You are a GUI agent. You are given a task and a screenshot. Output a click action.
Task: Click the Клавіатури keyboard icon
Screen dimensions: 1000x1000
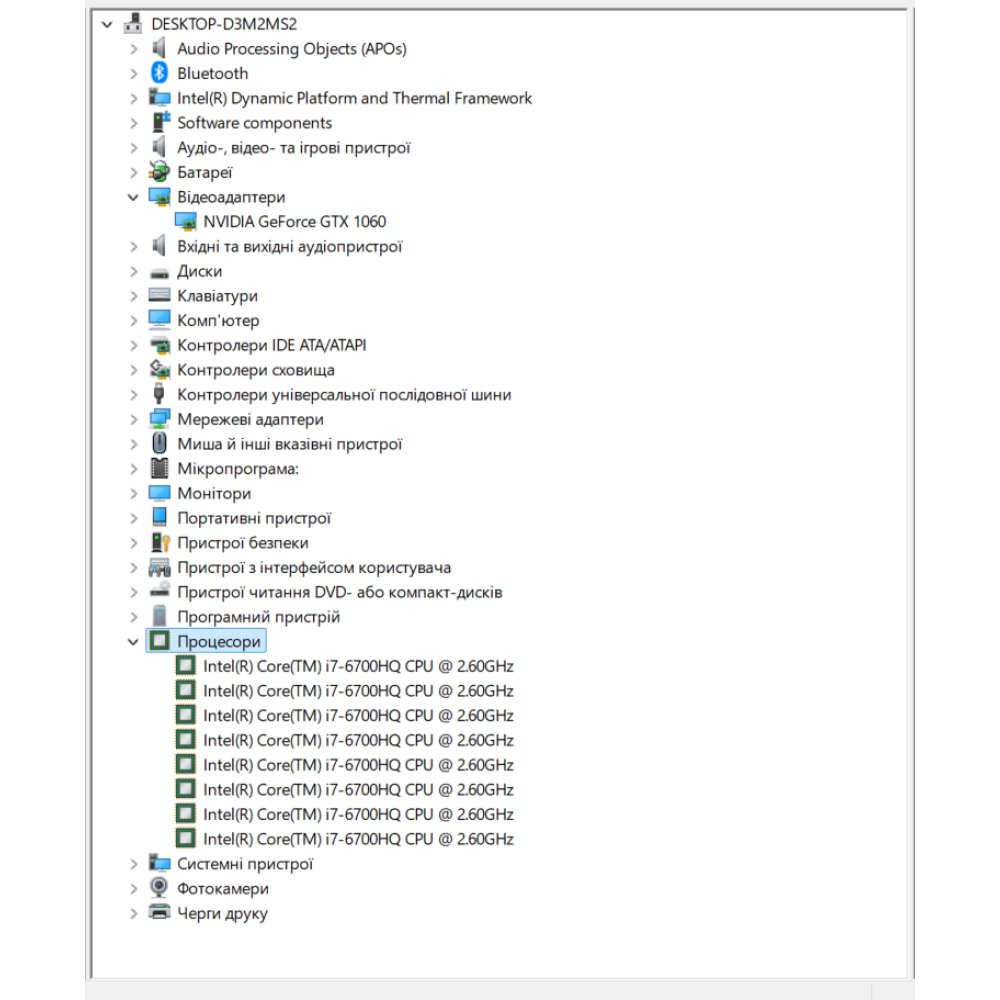(x=159, y=296)
